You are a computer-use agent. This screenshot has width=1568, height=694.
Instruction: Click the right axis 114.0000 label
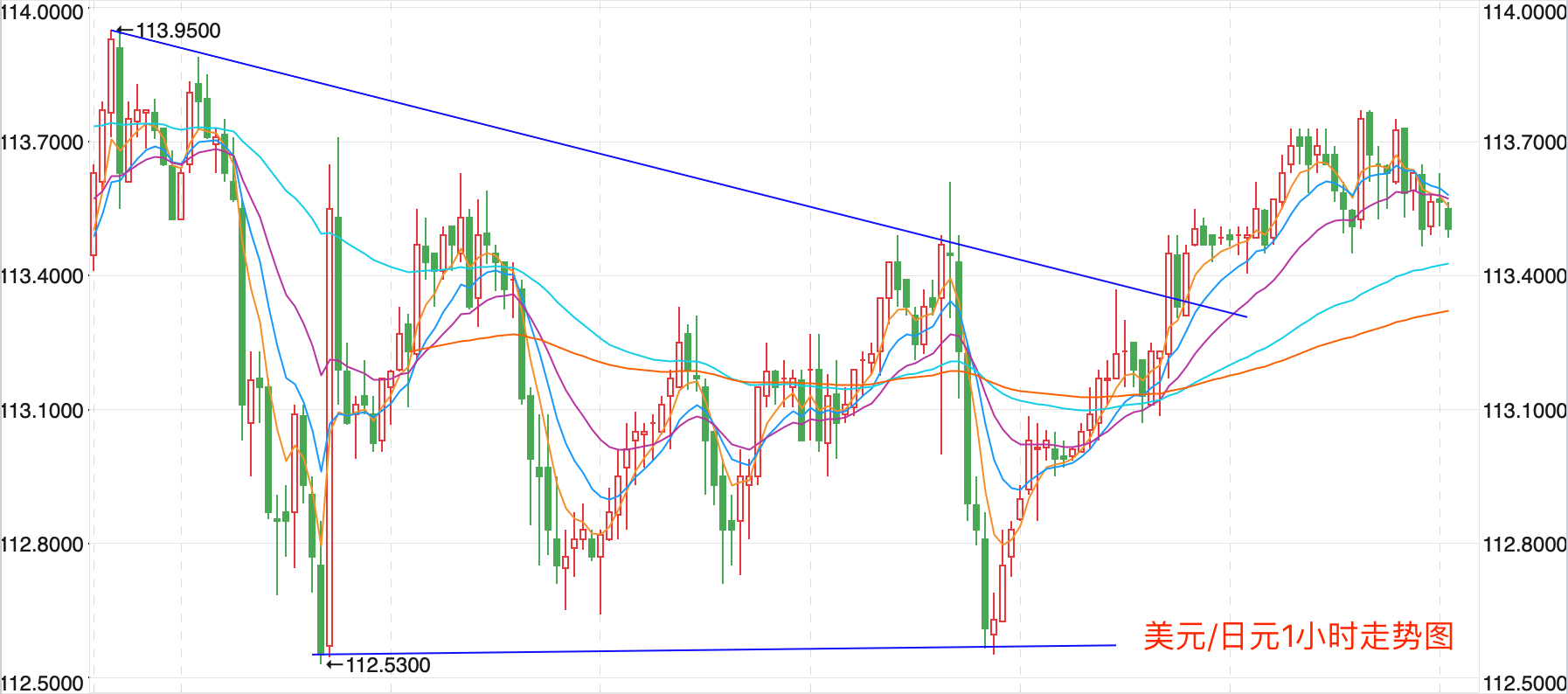[1525, 12]
